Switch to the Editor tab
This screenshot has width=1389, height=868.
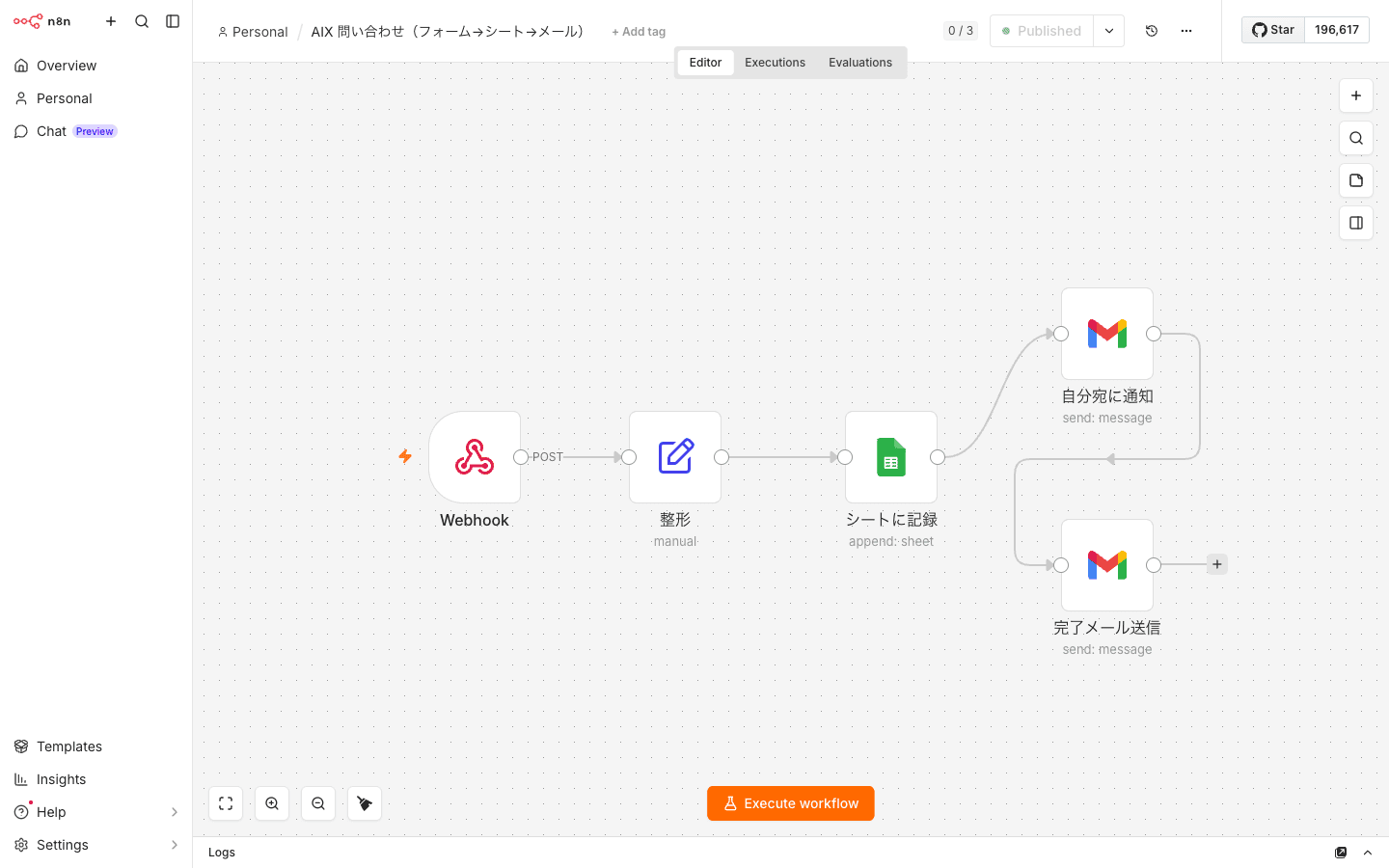[x=705, y=63]
